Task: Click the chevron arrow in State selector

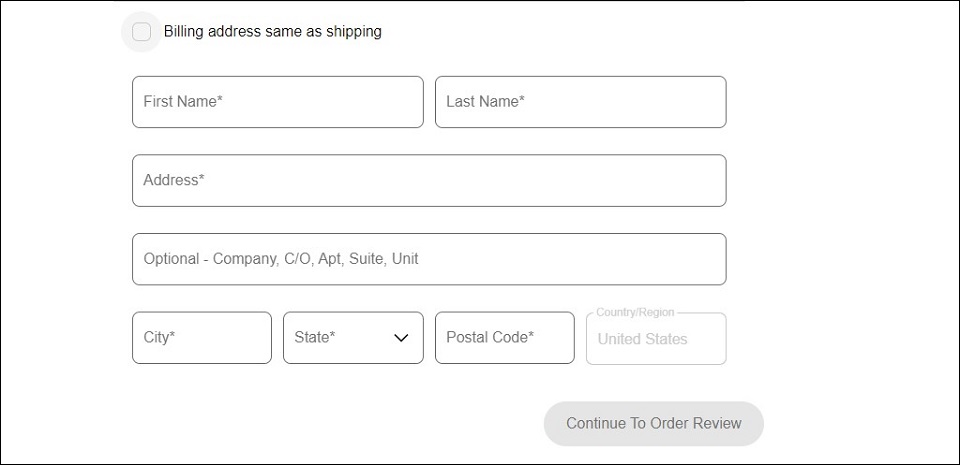Action: (x=401, y=338)
